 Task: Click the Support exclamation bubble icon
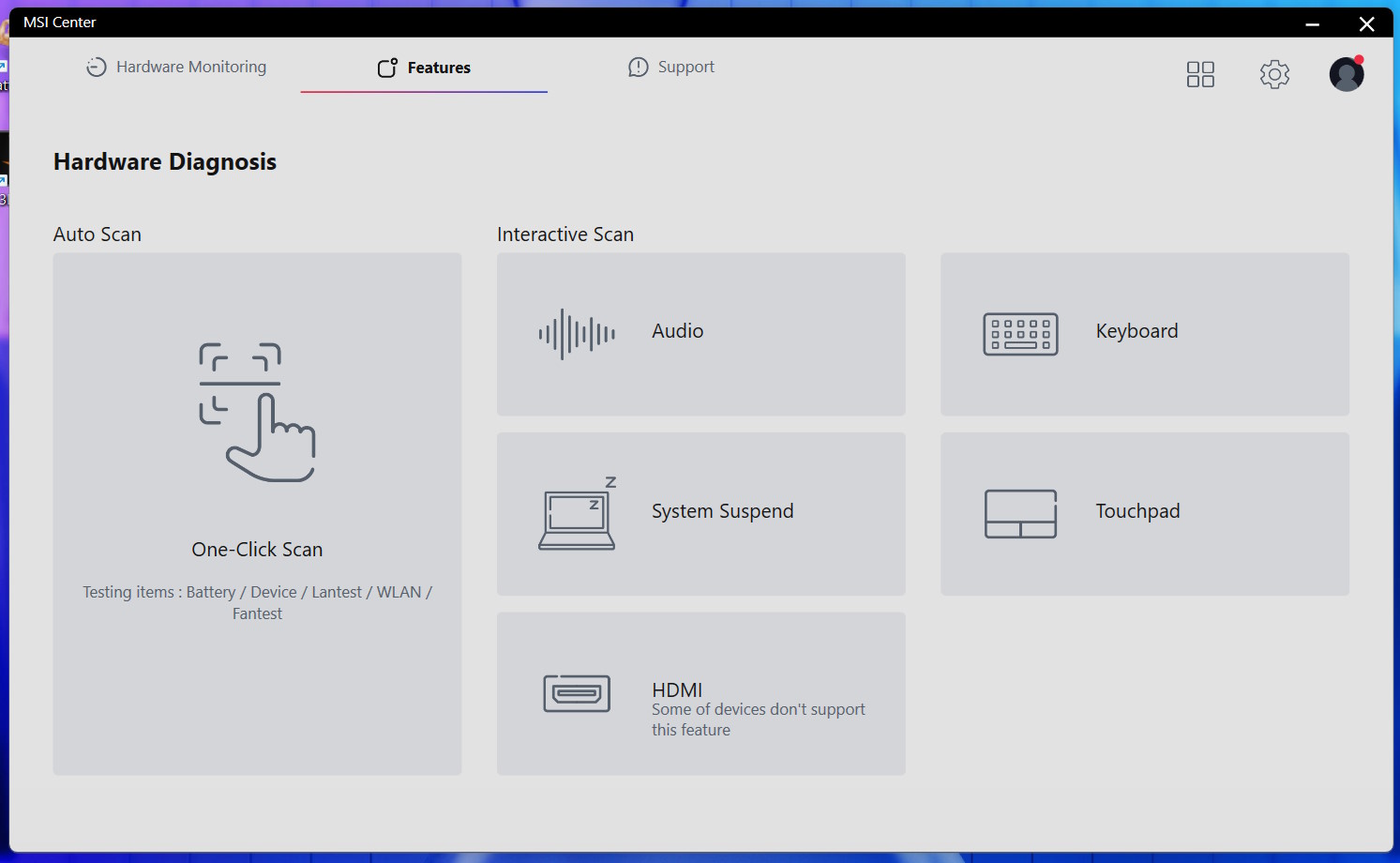(639, 67)
